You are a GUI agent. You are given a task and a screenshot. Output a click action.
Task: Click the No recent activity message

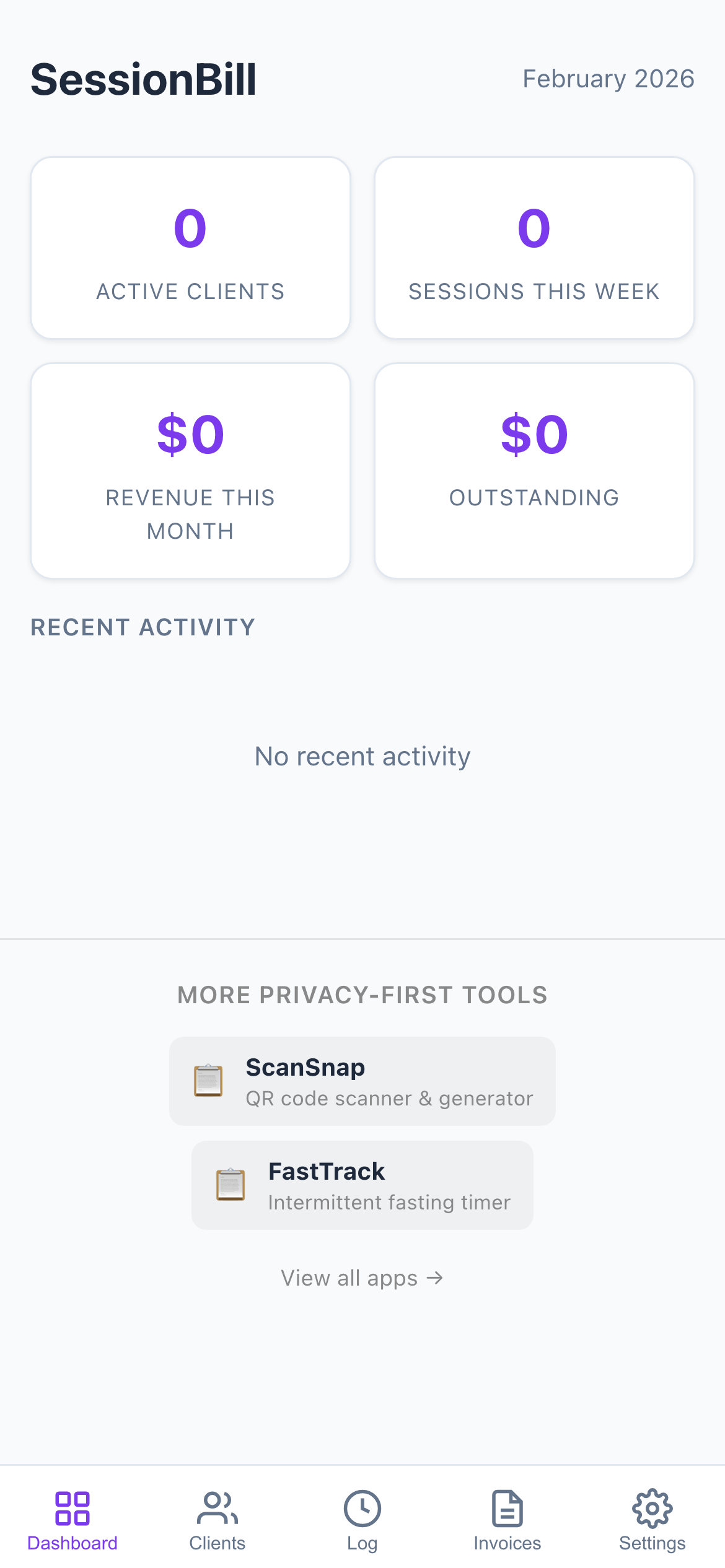362,756
